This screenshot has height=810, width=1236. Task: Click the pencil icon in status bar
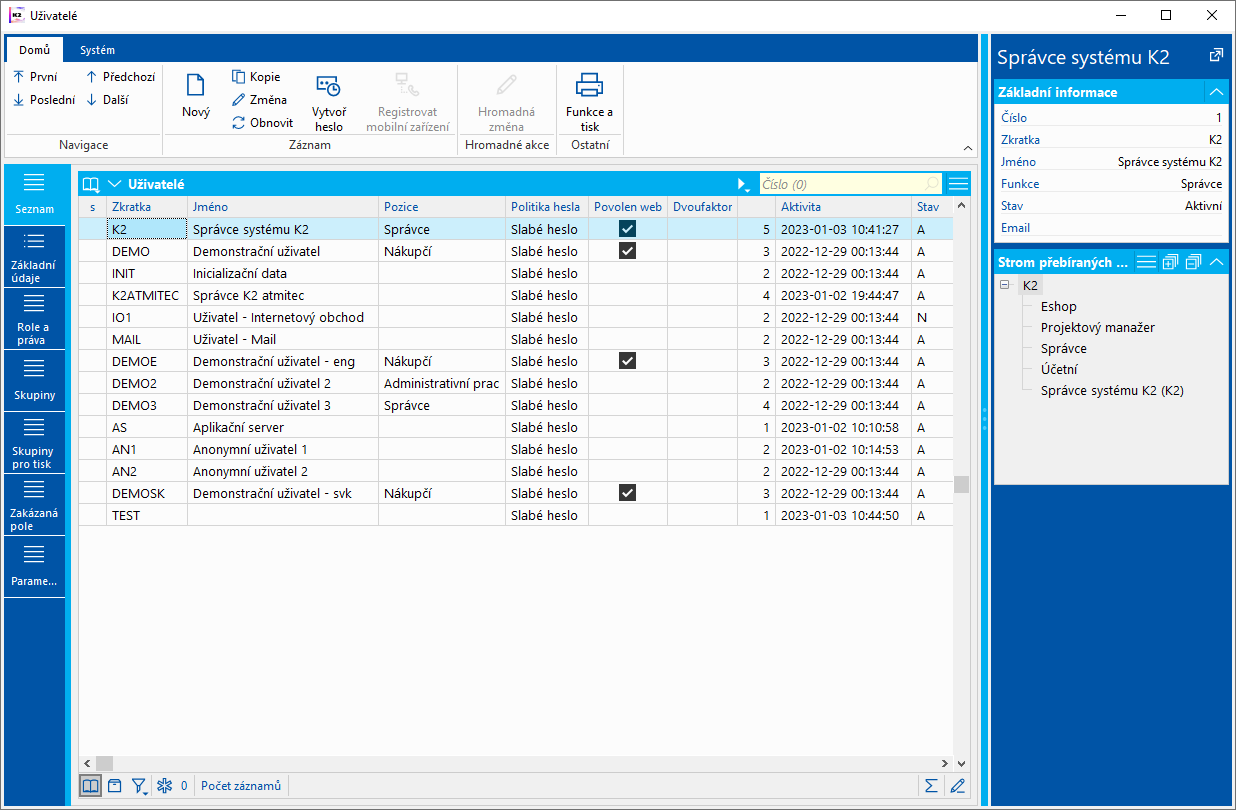957,786
